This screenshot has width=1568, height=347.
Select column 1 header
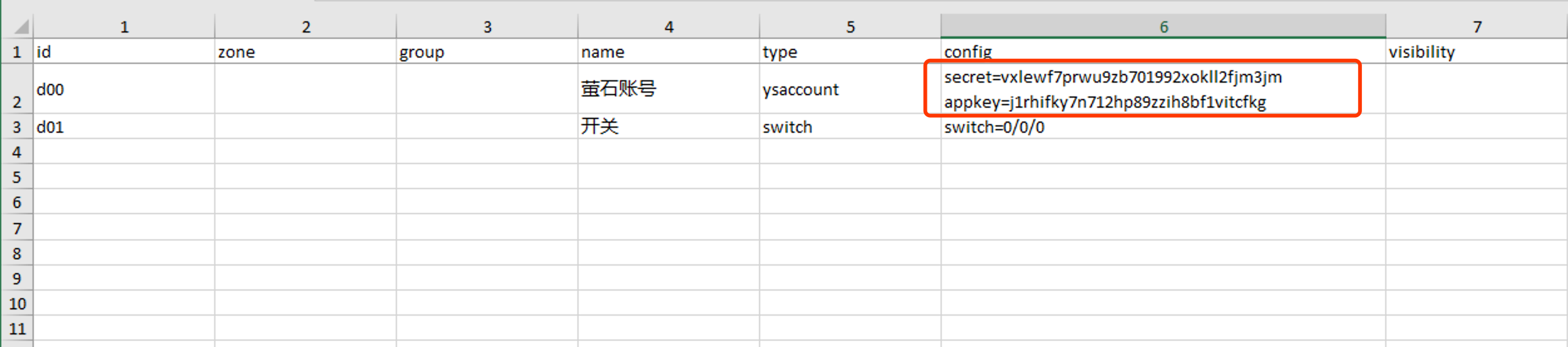(x=124, y=26)
